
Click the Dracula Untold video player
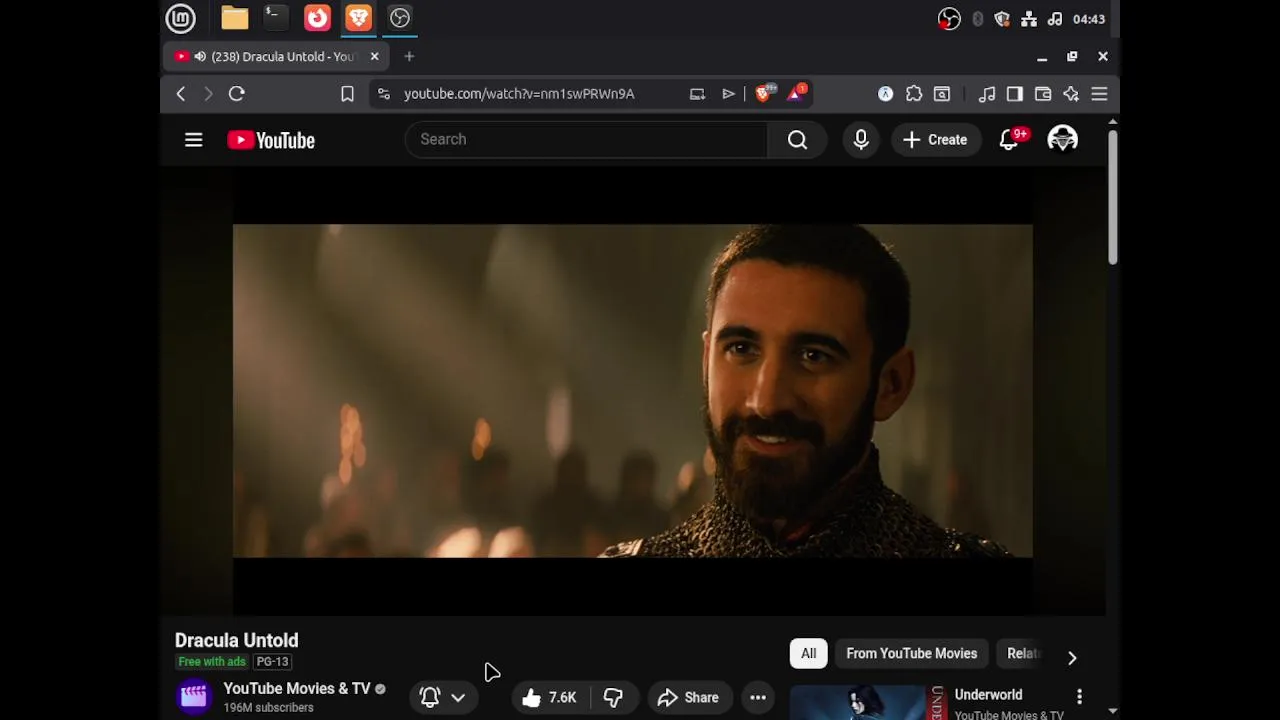click(633, 391)
